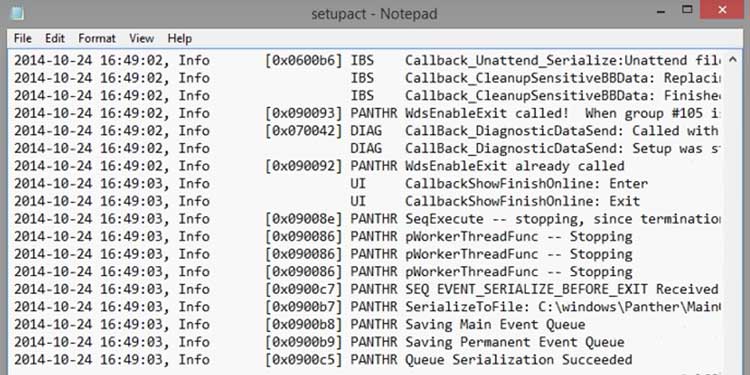750x375 pixels.
Task: Click the Notepad icon in title bar
Action: point(16,12)
